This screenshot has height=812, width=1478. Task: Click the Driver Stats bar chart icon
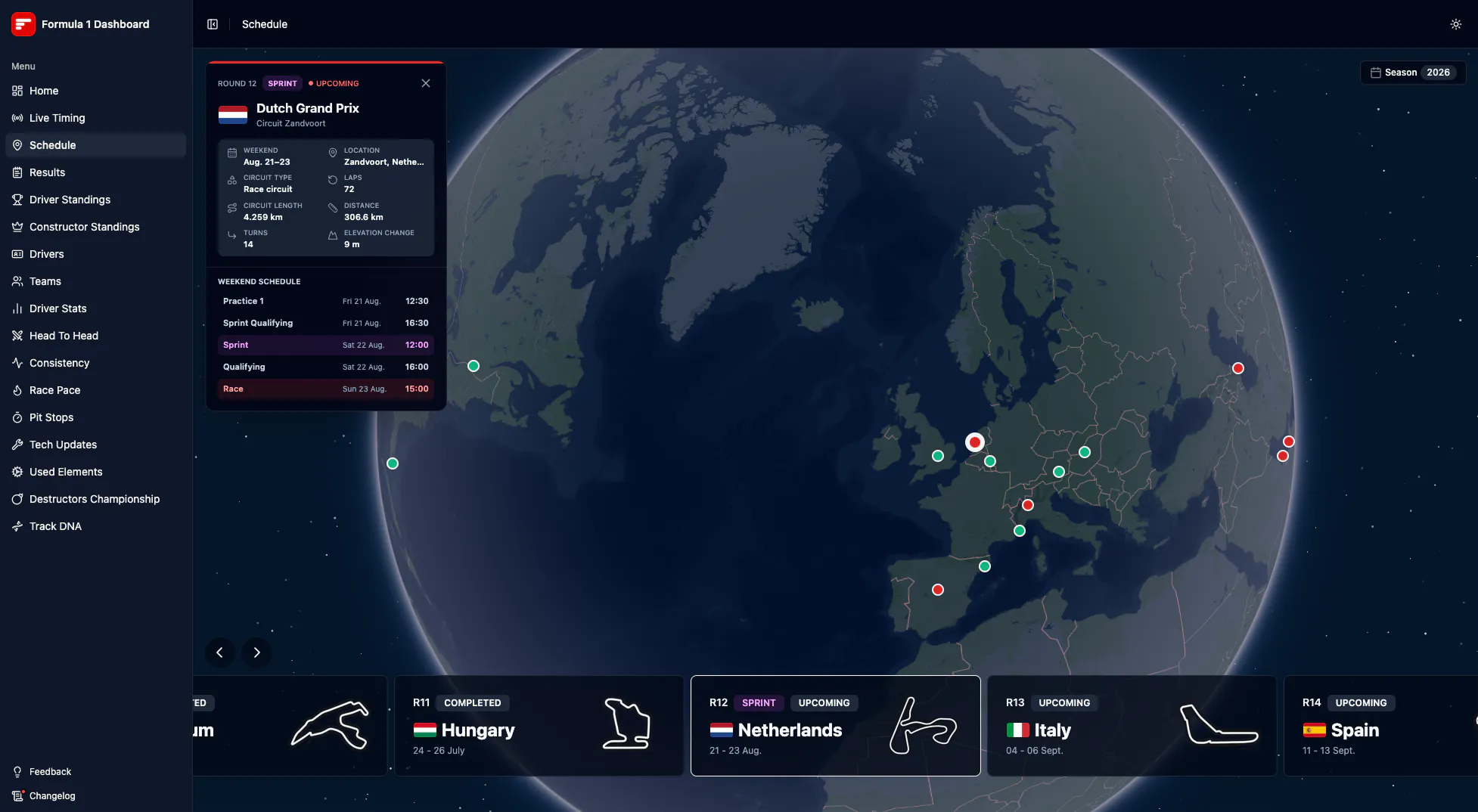pyautogui.click(x=17, y=308)
